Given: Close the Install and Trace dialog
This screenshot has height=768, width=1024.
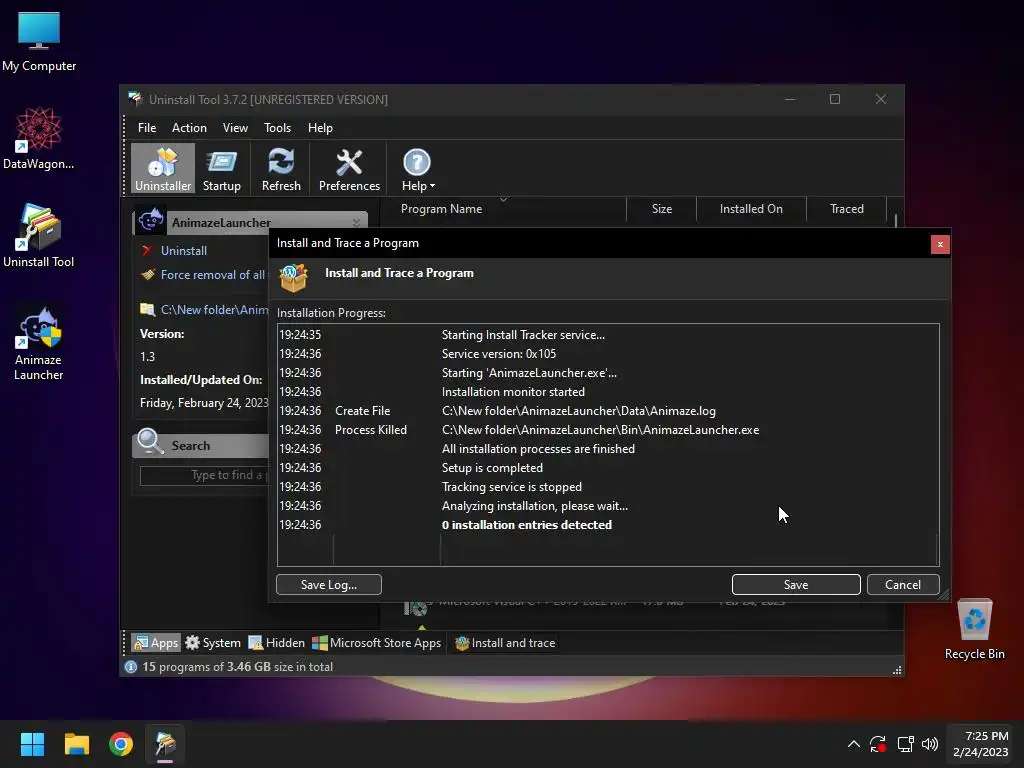Looking at the screenshot, I should (x=940, y=244).
